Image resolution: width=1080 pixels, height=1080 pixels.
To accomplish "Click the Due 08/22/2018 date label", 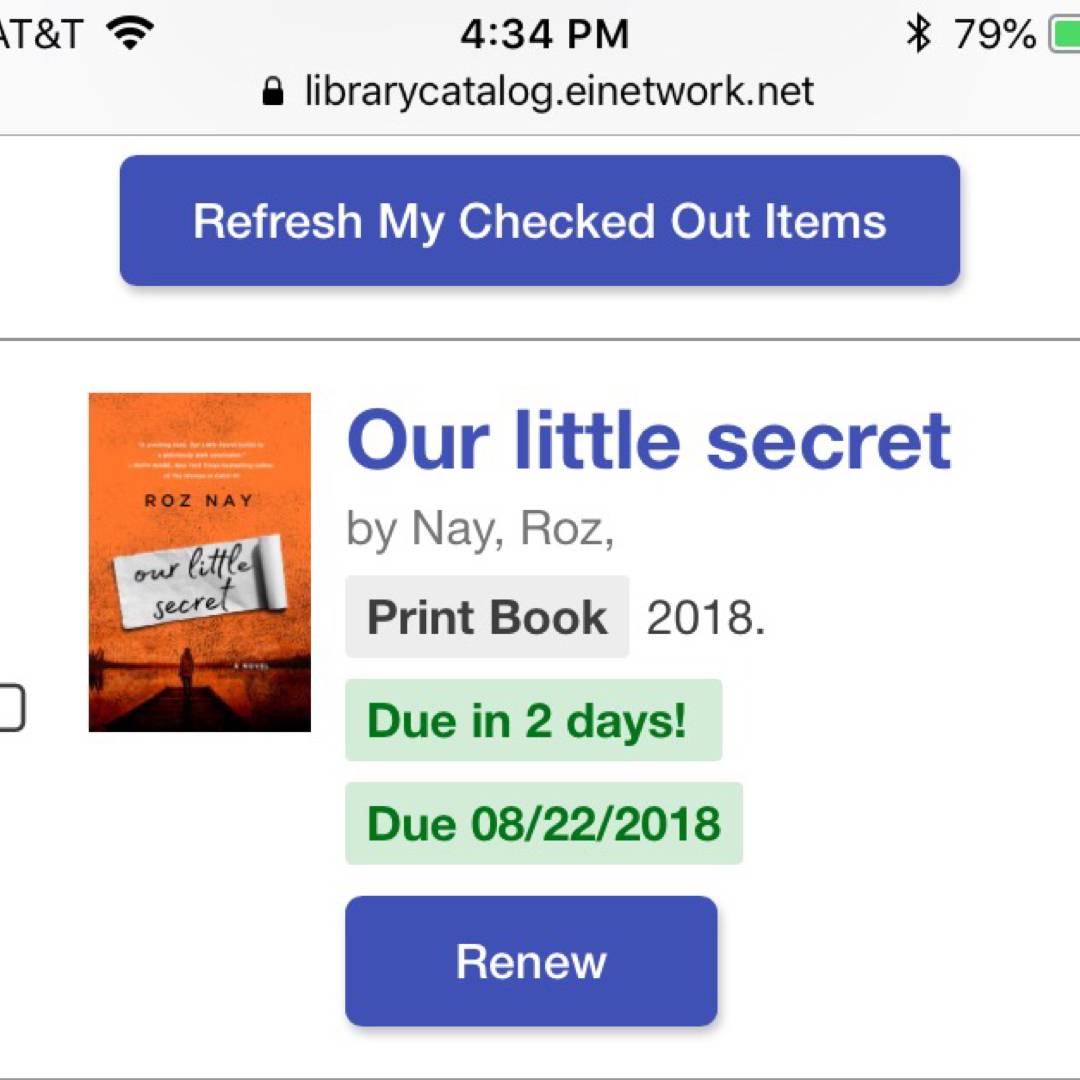I will coord(543,823).
